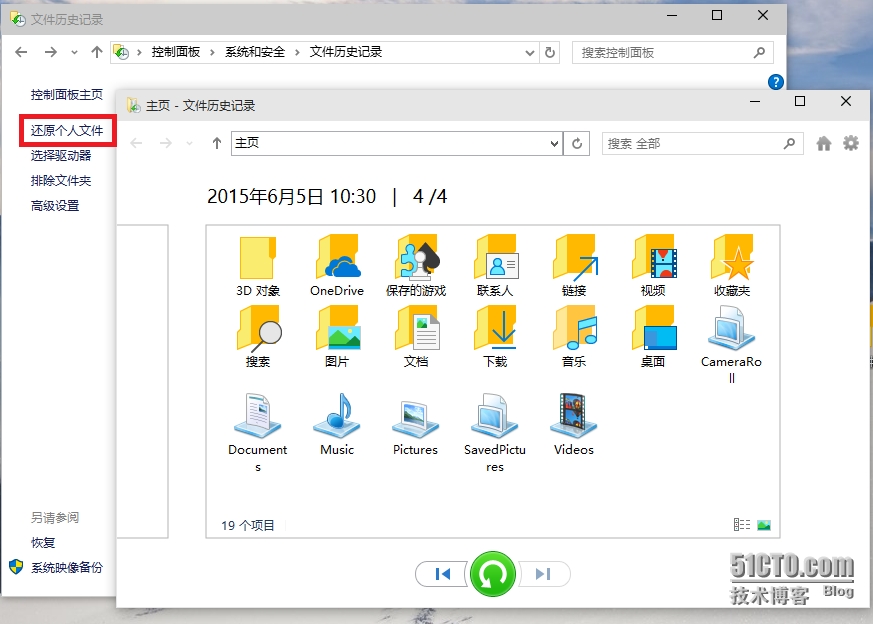
Task: Select the Pictures library
Action: pyautogui.click(x=415, y=425)
